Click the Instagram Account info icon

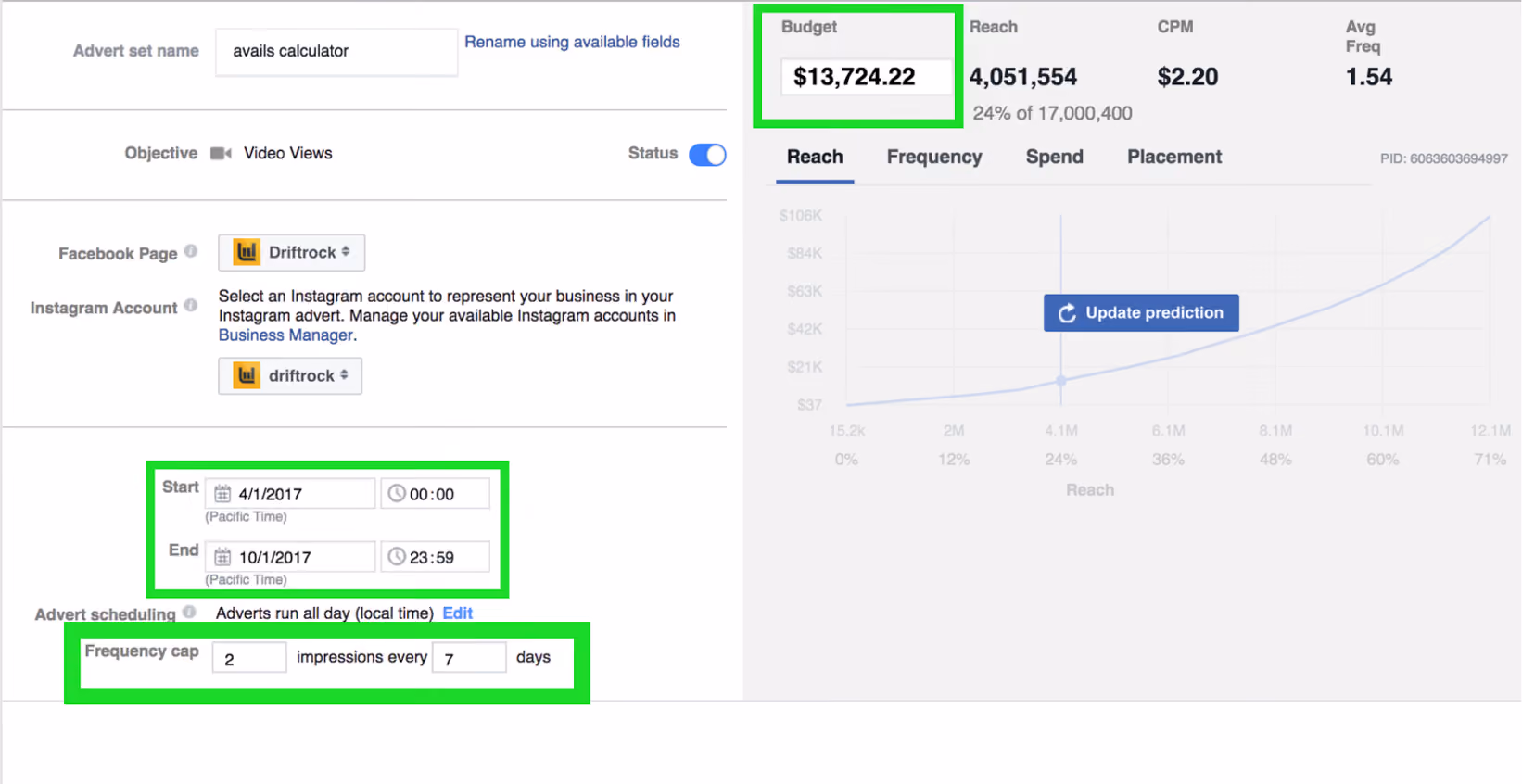tap(191, 305)
